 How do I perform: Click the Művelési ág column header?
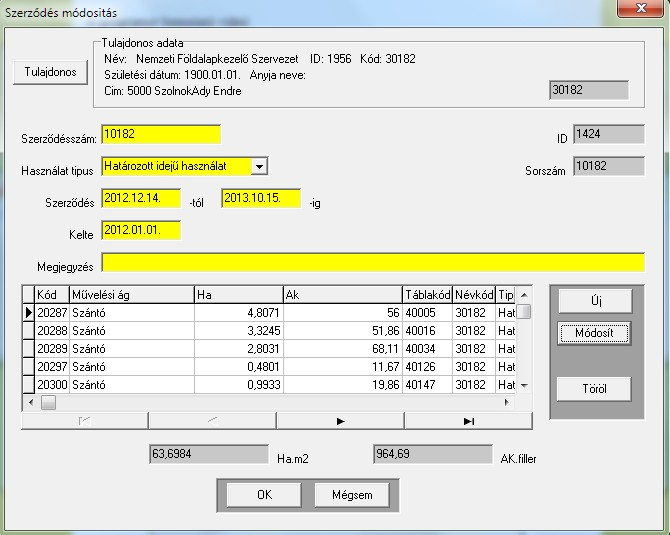click(132, 295)
